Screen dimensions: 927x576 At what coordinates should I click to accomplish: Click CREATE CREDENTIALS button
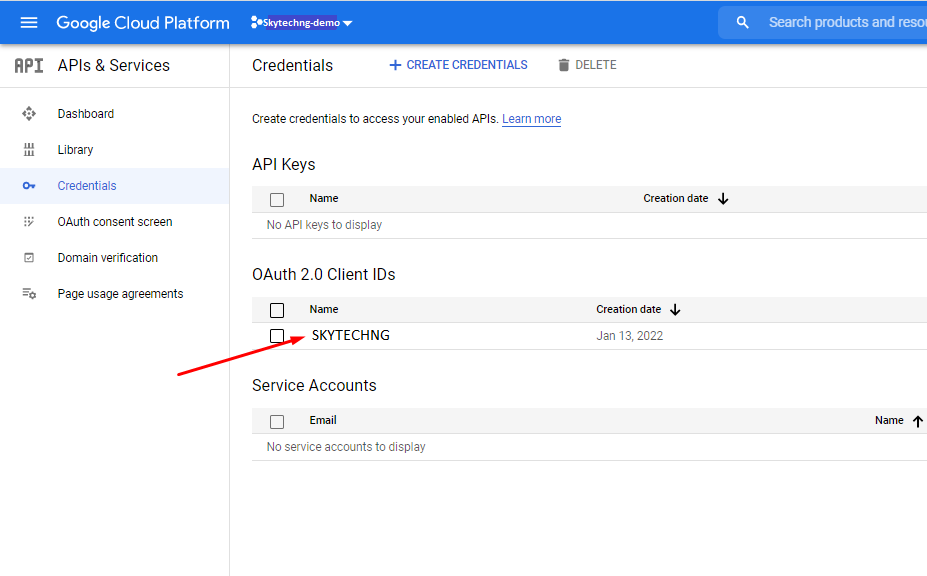(x=458, y=65)
